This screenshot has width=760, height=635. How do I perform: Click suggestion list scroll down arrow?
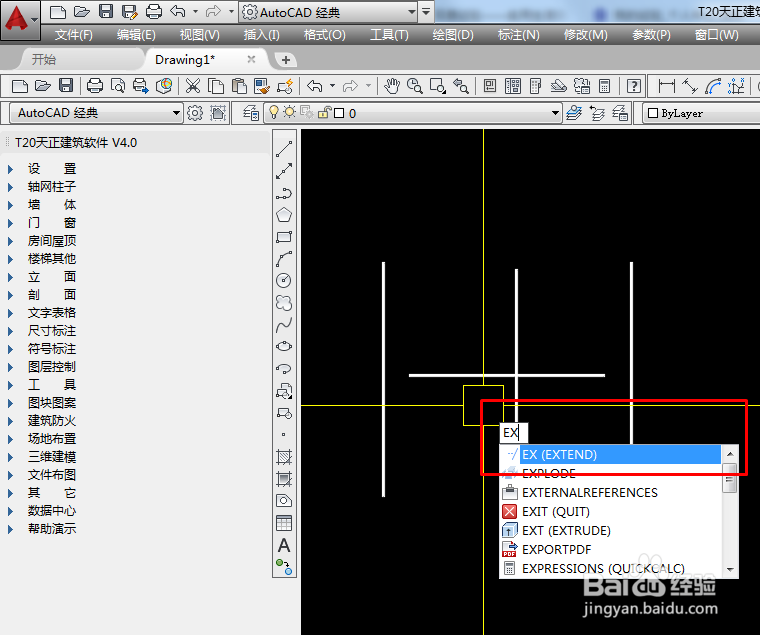point(730,570)
